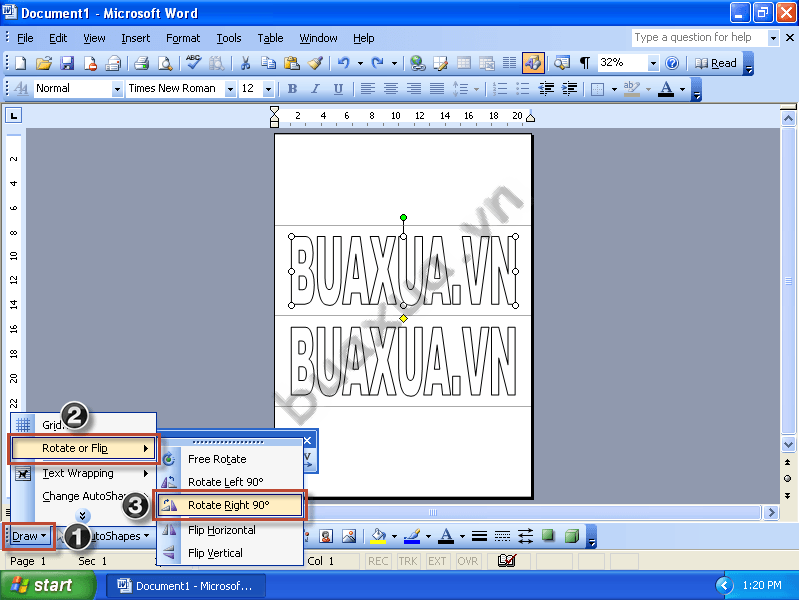Open Line Spacing dropdown arrow
Image resolution: width=799 pixels, height=600 pixels.
pos(476,89)
